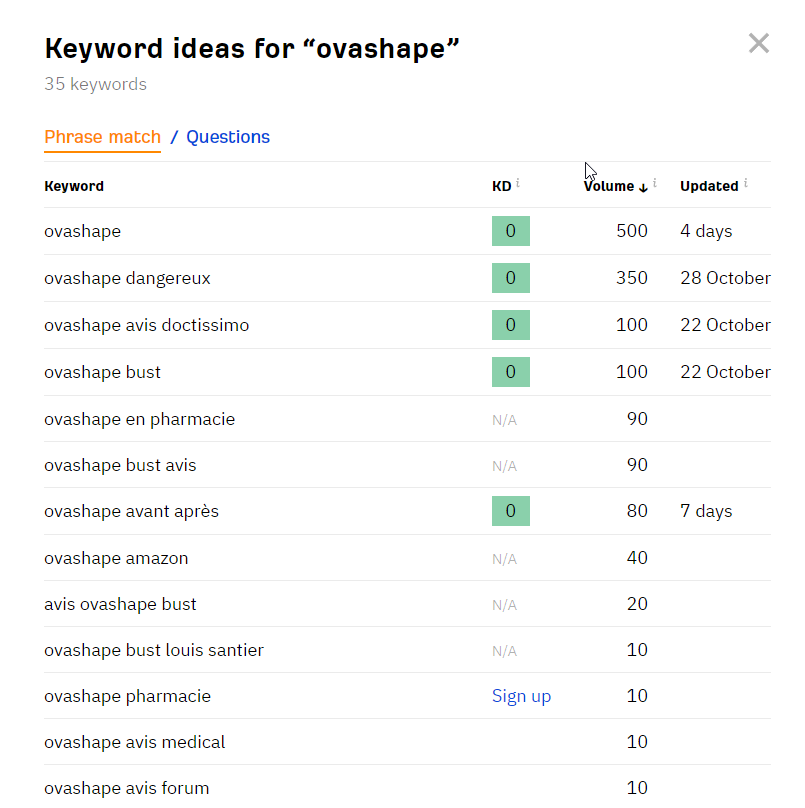Select the keyword 'avis ovashape bust'
This screenshot has height=808, width=805.
tap(120, 604)
